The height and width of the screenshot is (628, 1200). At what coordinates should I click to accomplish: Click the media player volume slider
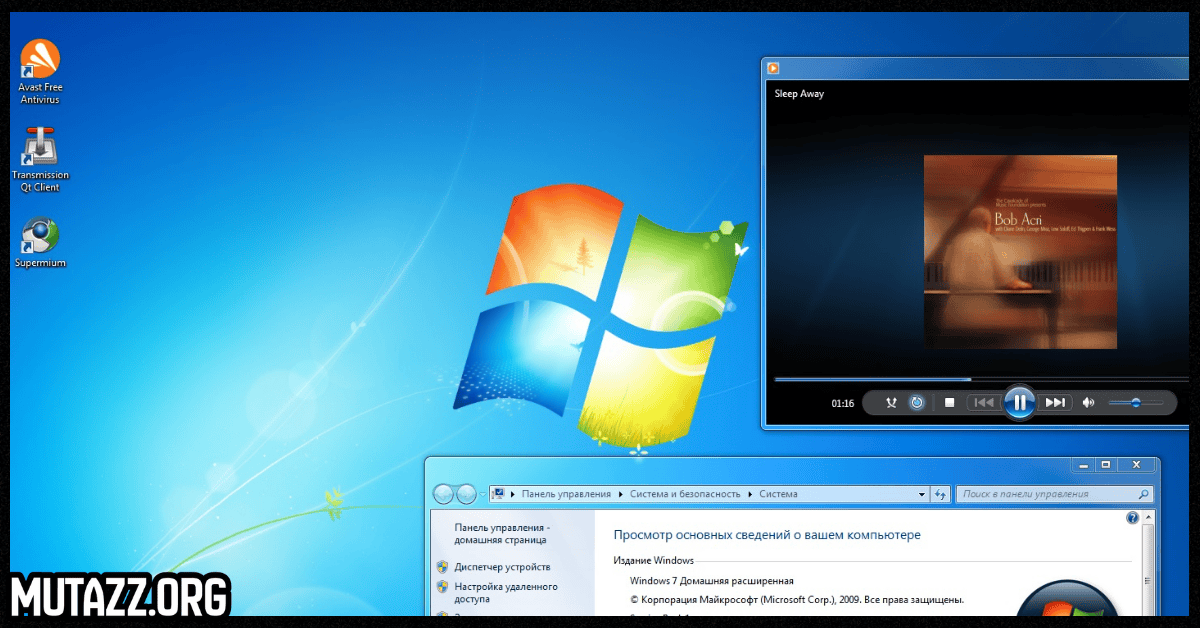1134,403
